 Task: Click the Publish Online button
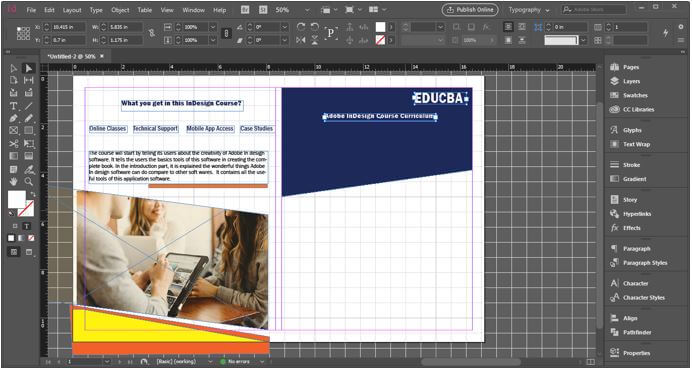(470, 10)
